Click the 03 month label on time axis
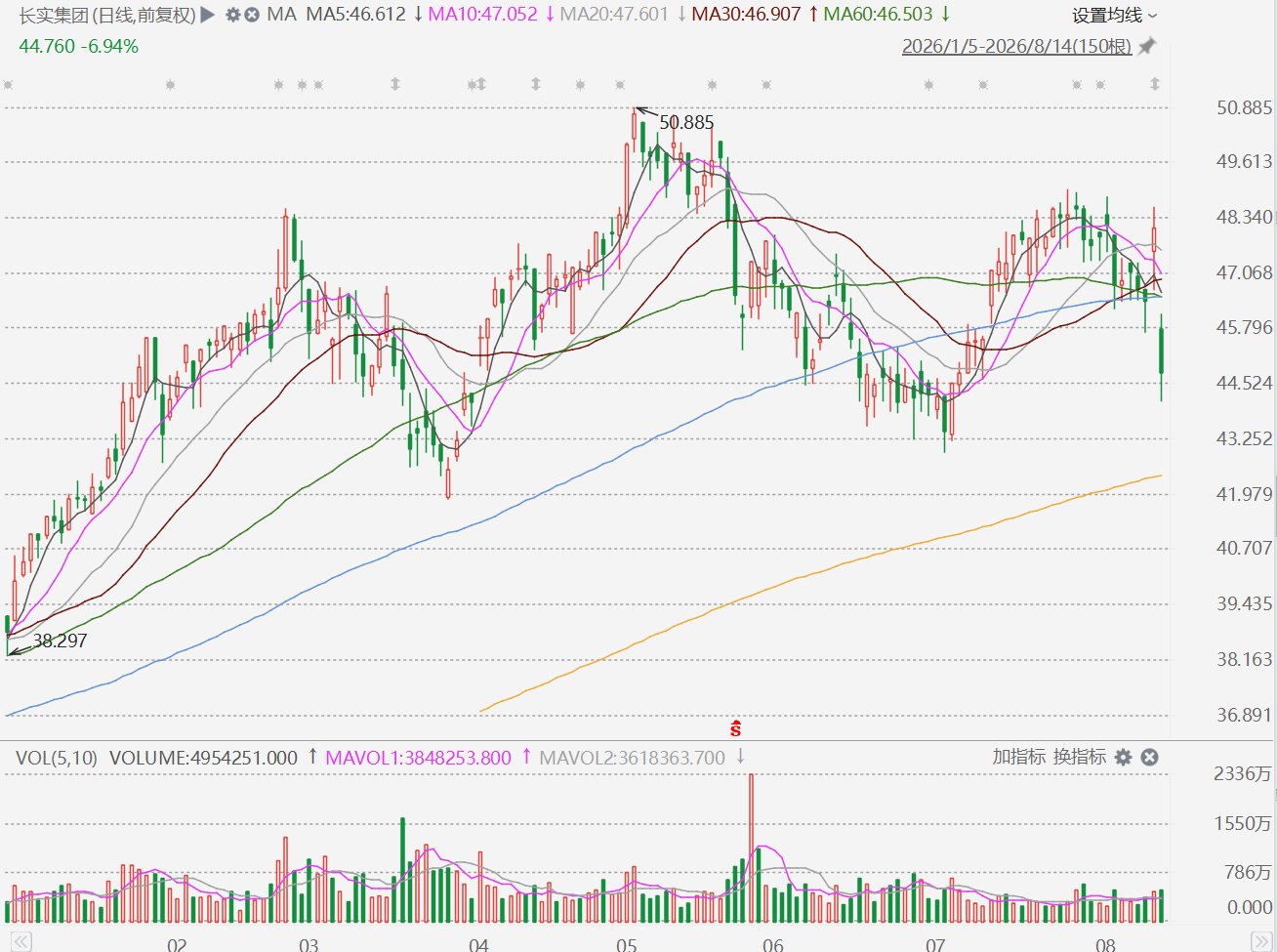The image size is (1277, 952). coord(309,944)
